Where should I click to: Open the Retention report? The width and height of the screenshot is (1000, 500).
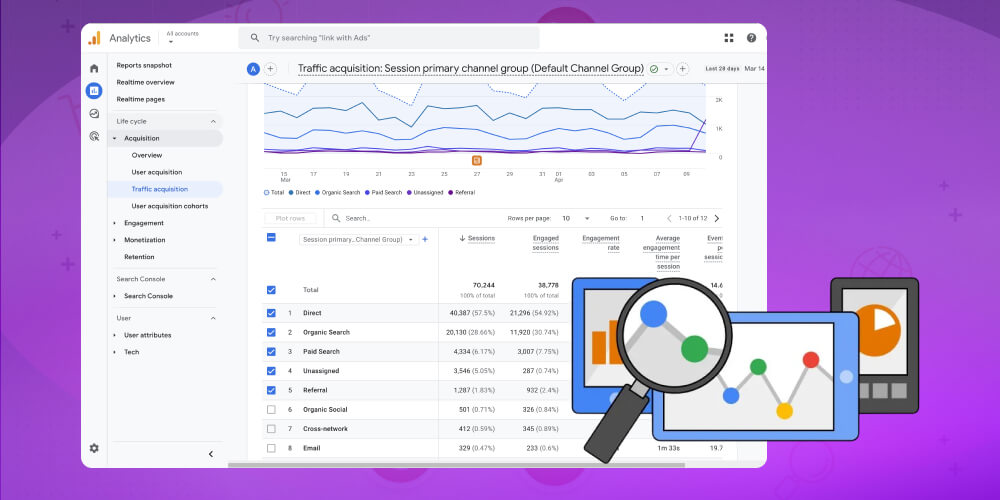coord(139,257)
